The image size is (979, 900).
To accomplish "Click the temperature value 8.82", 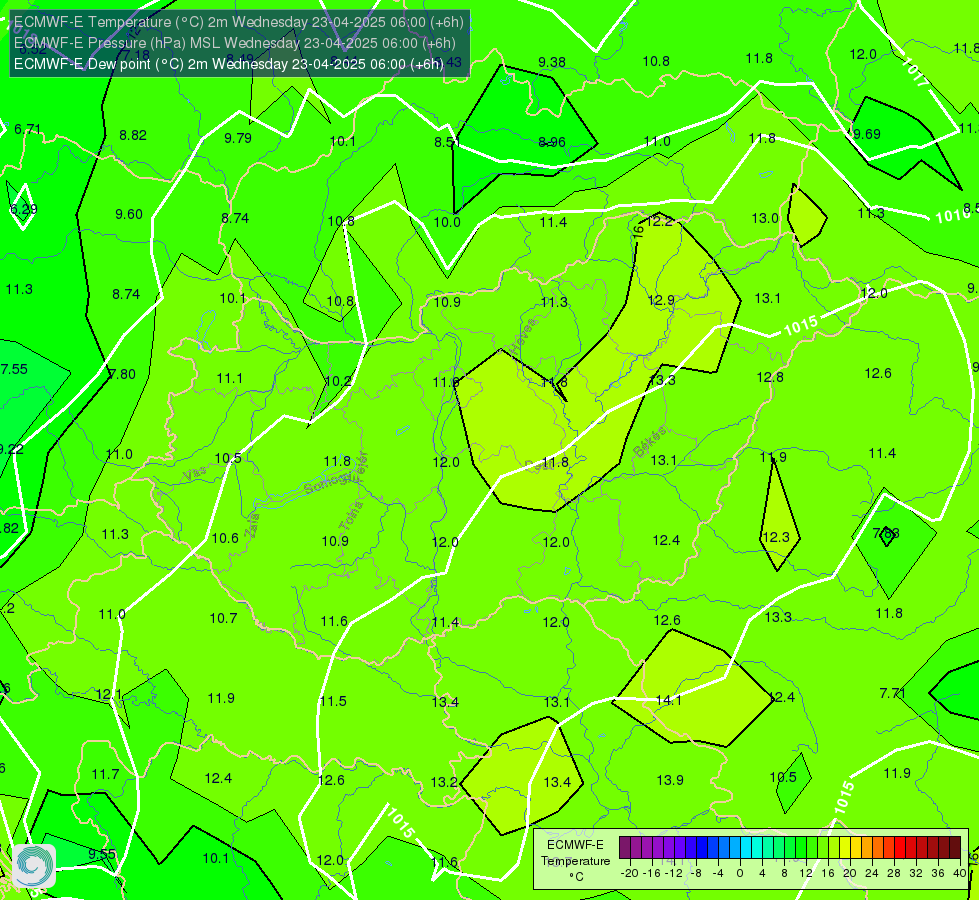I will tap(133, 136).
